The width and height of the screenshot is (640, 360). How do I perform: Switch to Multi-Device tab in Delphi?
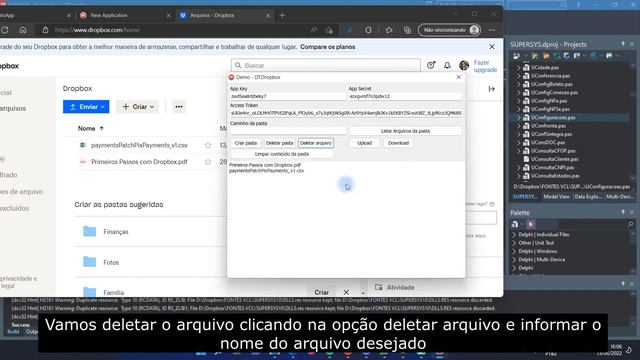[x=620, y=197]
